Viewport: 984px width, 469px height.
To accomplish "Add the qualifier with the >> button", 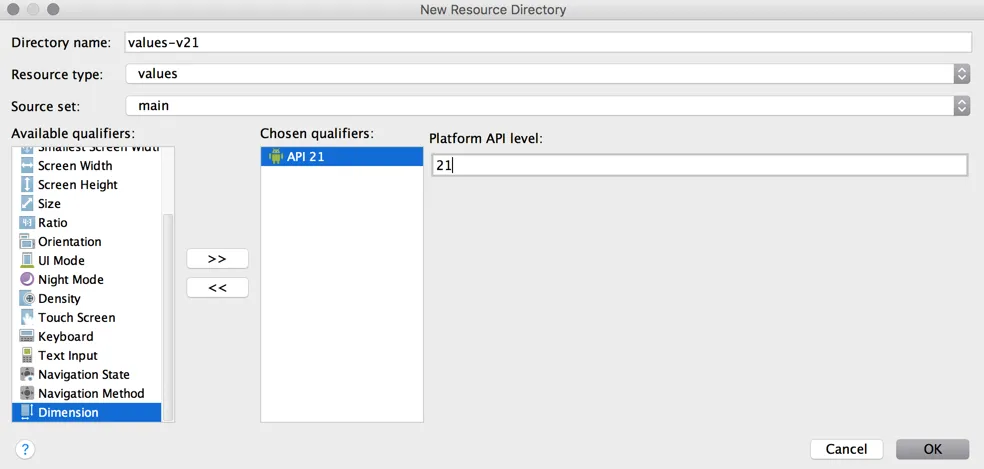I will (217, 259).
